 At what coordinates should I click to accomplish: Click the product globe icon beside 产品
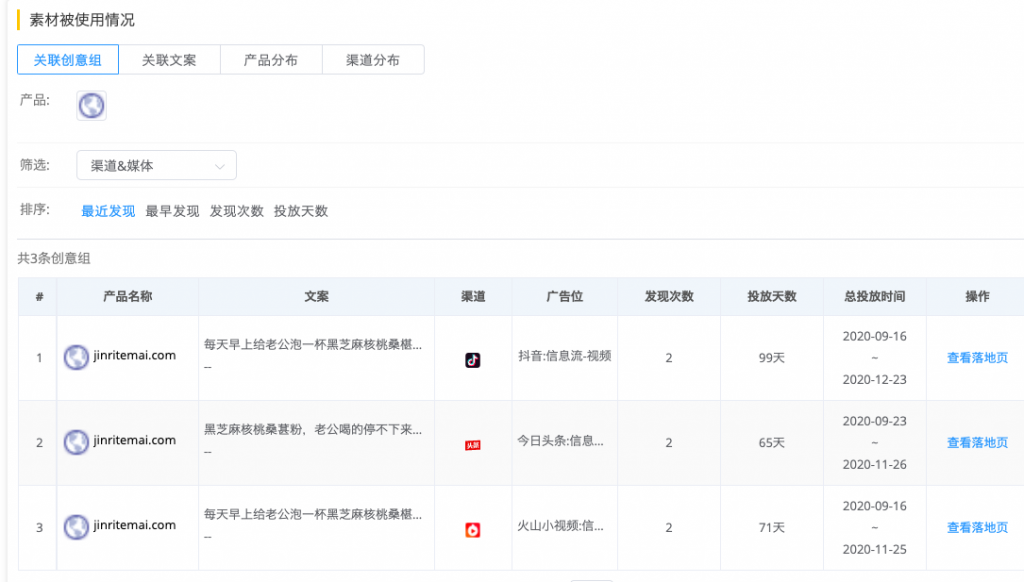click(91, 105)
